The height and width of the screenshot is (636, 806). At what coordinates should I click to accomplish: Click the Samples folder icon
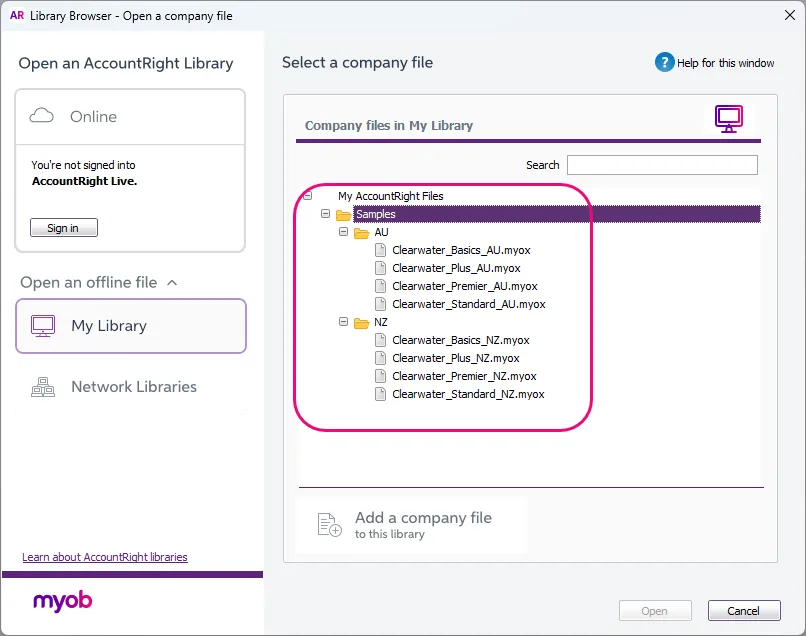[x=343, y=214]
